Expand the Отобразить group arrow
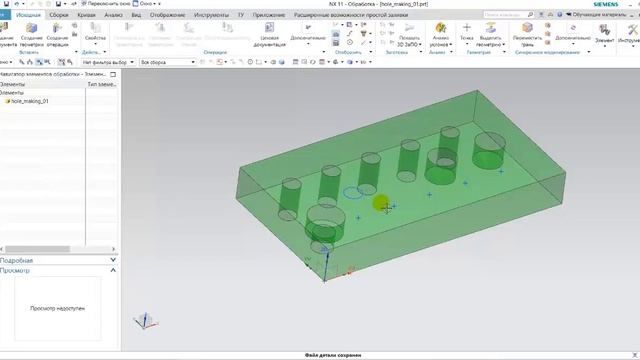 (x=371, y=52)
